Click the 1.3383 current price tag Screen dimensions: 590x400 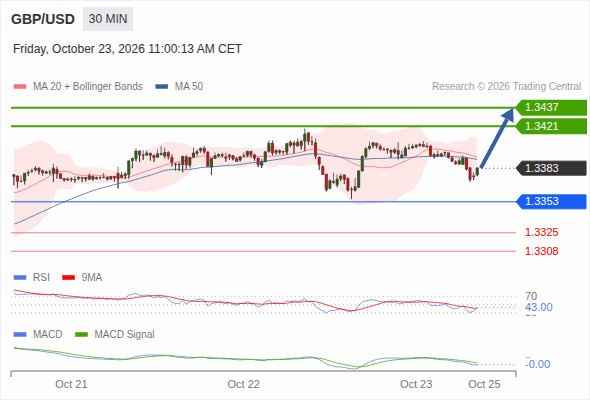(x=551, y=168)
